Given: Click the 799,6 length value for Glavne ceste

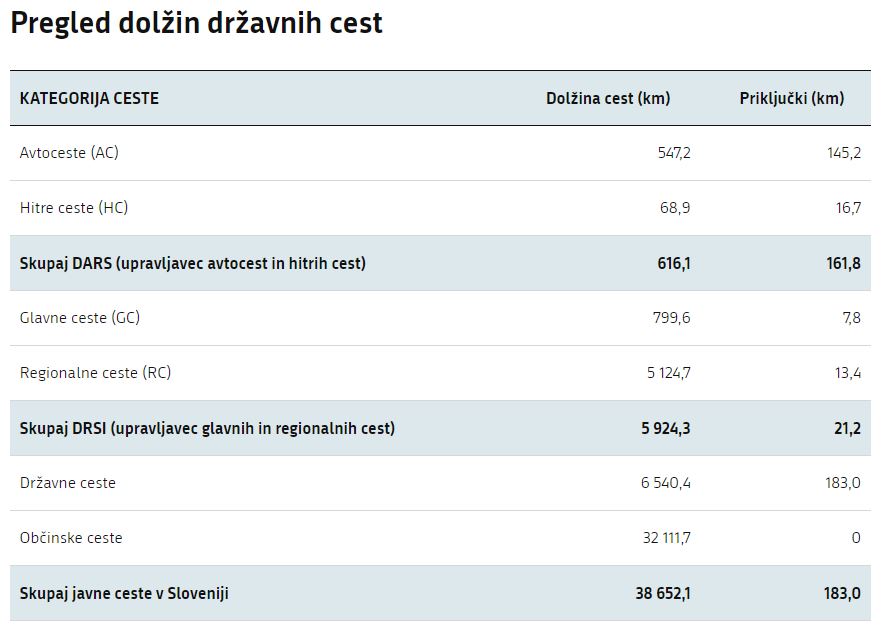Looking at the screenshot, I should [671, 318].
